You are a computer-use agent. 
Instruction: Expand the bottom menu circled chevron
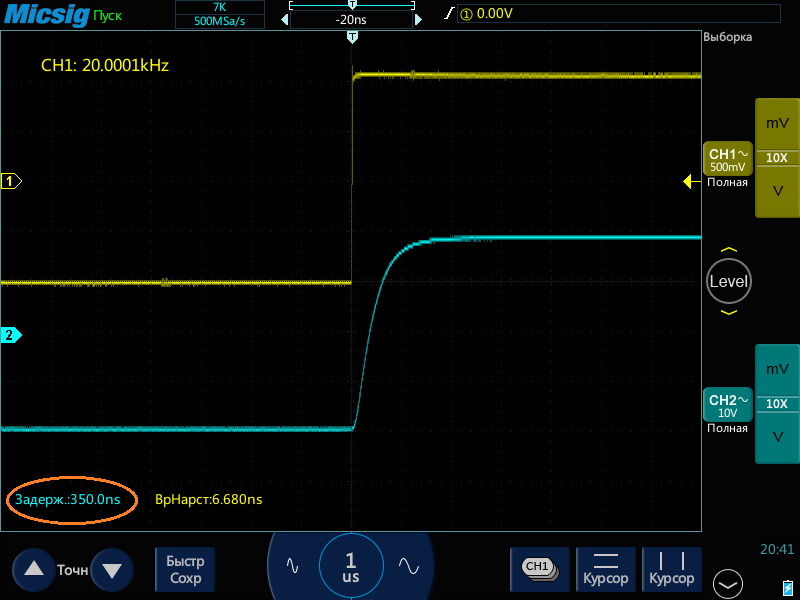pyautogui.click(x=728, y=584)
